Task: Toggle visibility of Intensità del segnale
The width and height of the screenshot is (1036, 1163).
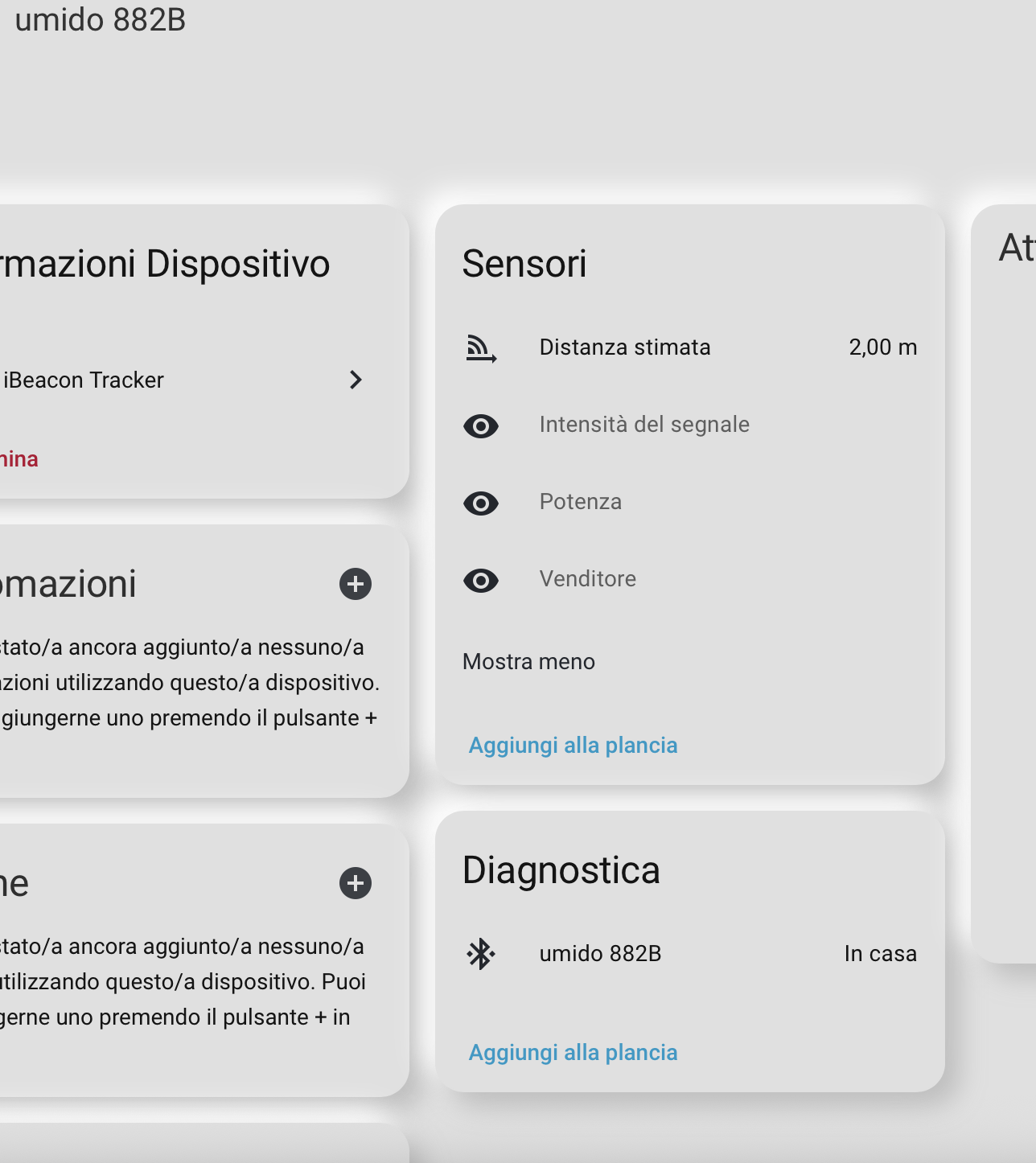Action: pyautogui.click(x=481, y=425)
